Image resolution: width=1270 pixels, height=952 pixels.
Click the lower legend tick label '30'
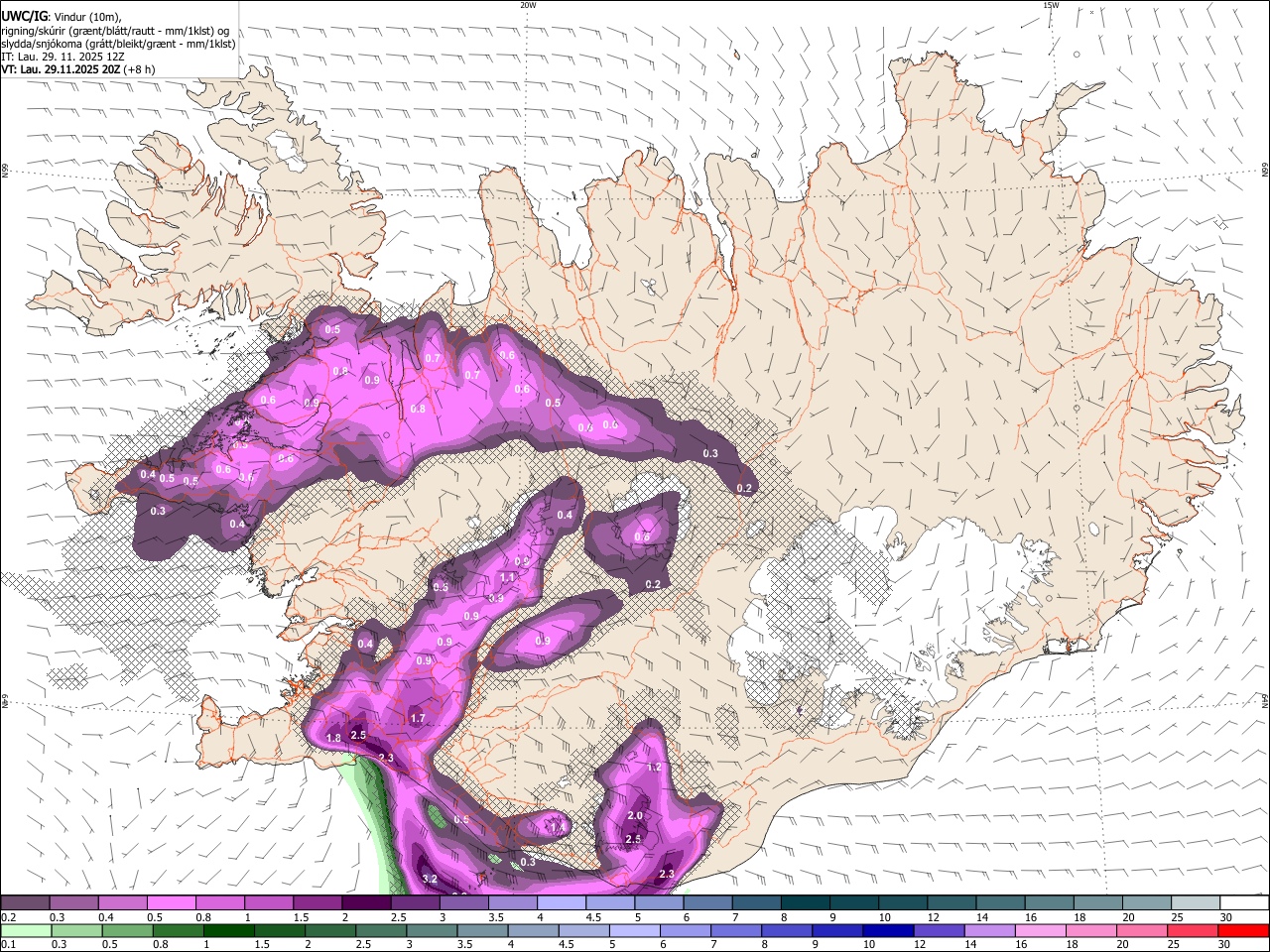click(1225, 945)
